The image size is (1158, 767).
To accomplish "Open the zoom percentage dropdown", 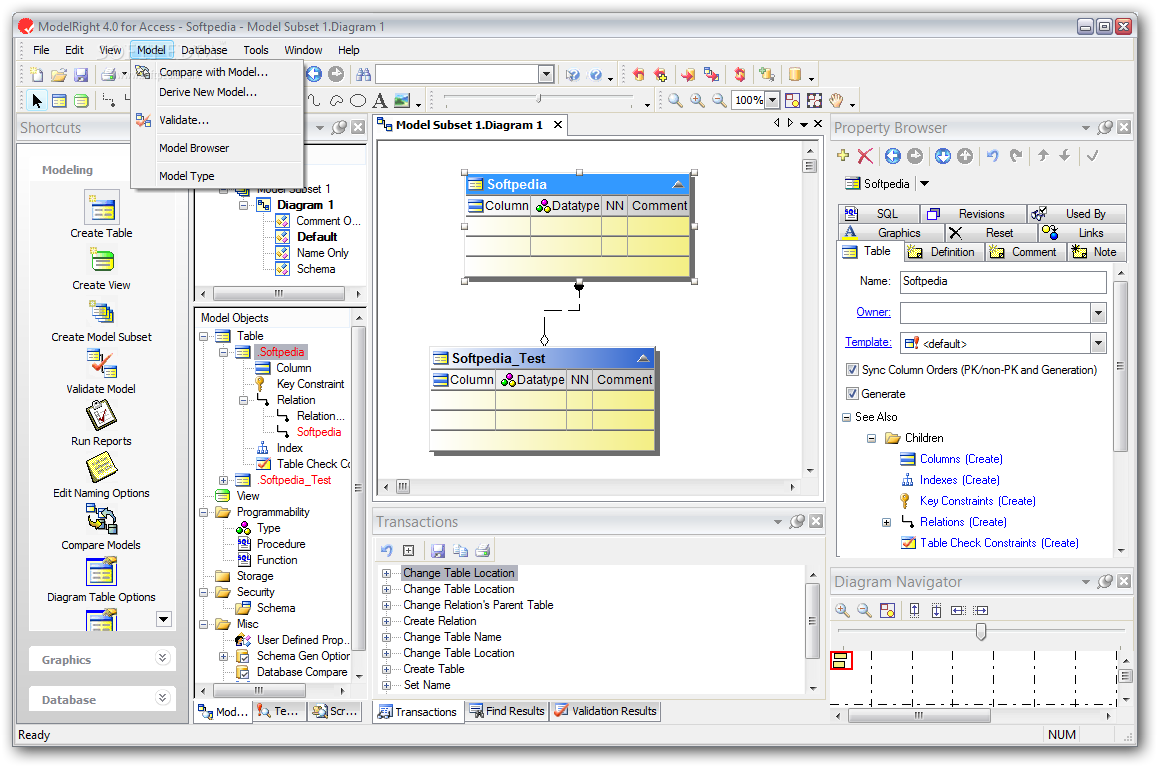I will [772, 100].
